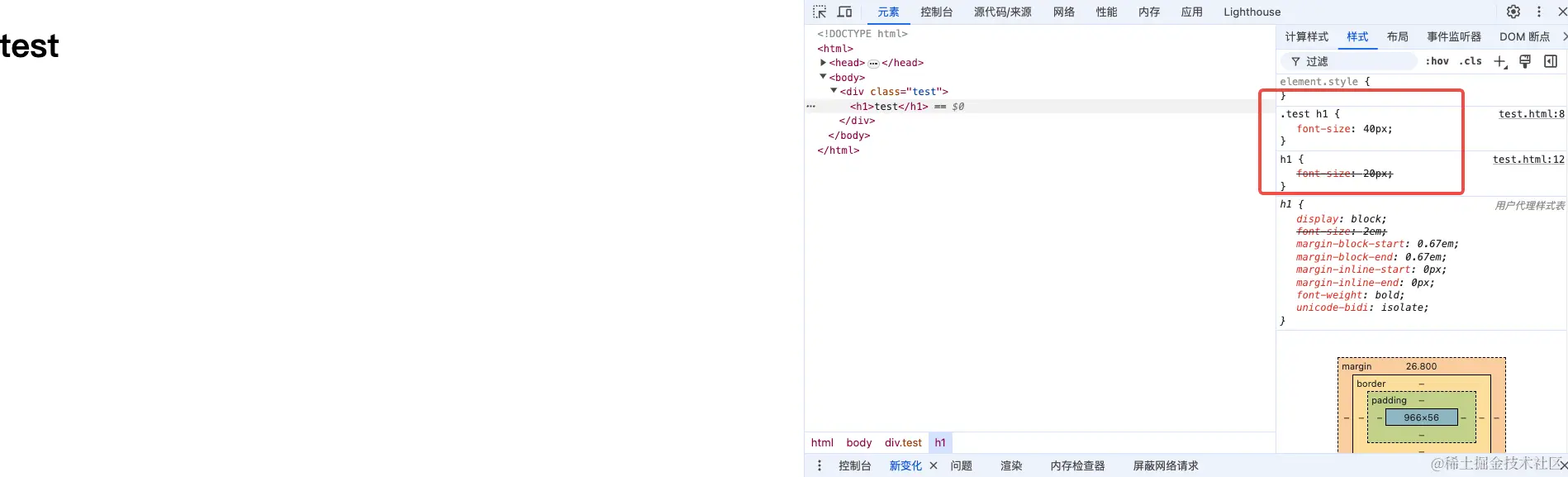
Task: Click the font-weight: bold declaration
Action: [x=1349, y=295]
